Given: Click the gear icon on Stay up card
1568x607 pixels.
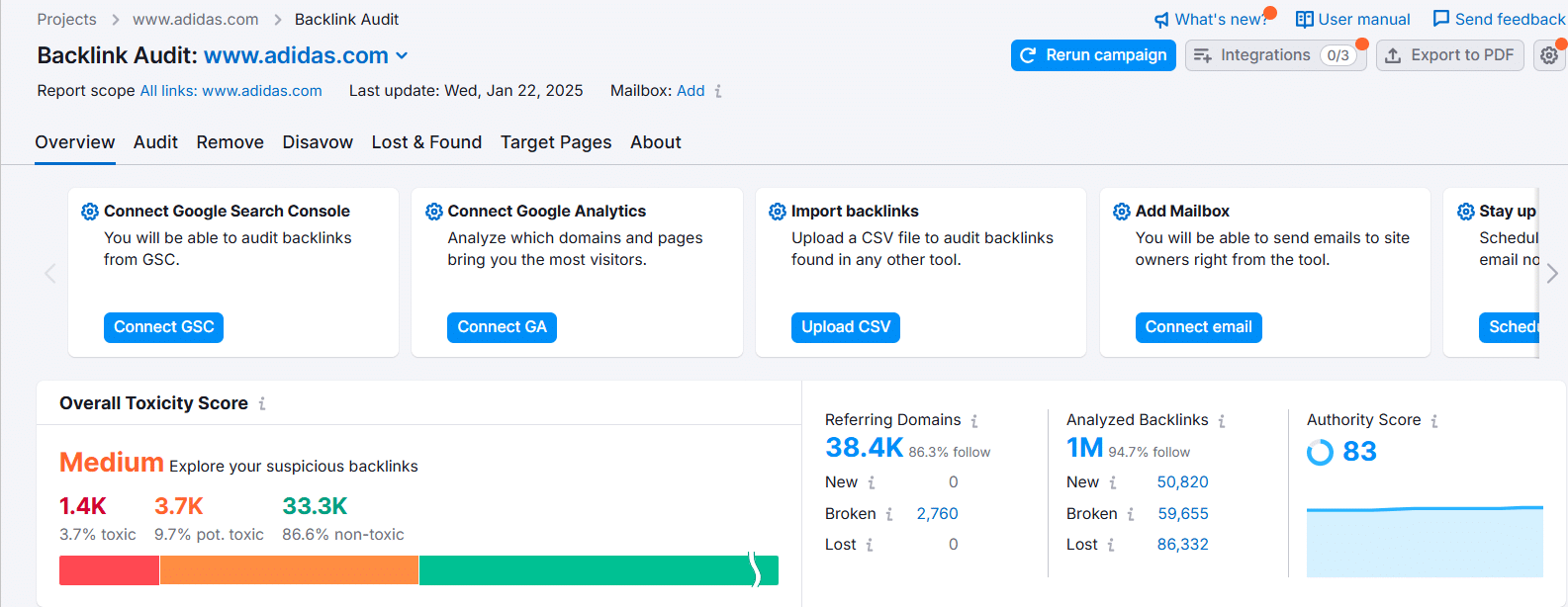Looking at the screenshot, I should 1466,212.
